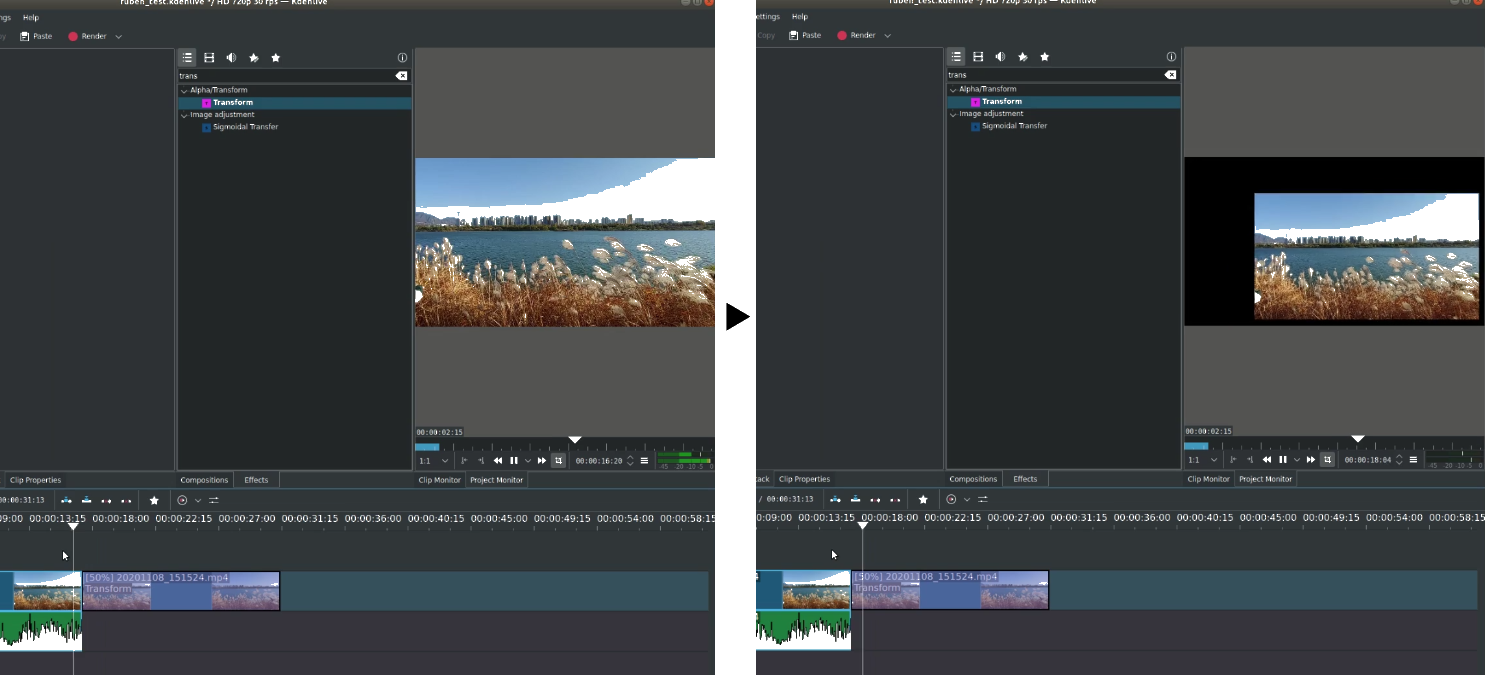Show favorite effects star, left screenshot effects panel
The height and width of the screenshot is (675, 1485).
coord(276,58)
